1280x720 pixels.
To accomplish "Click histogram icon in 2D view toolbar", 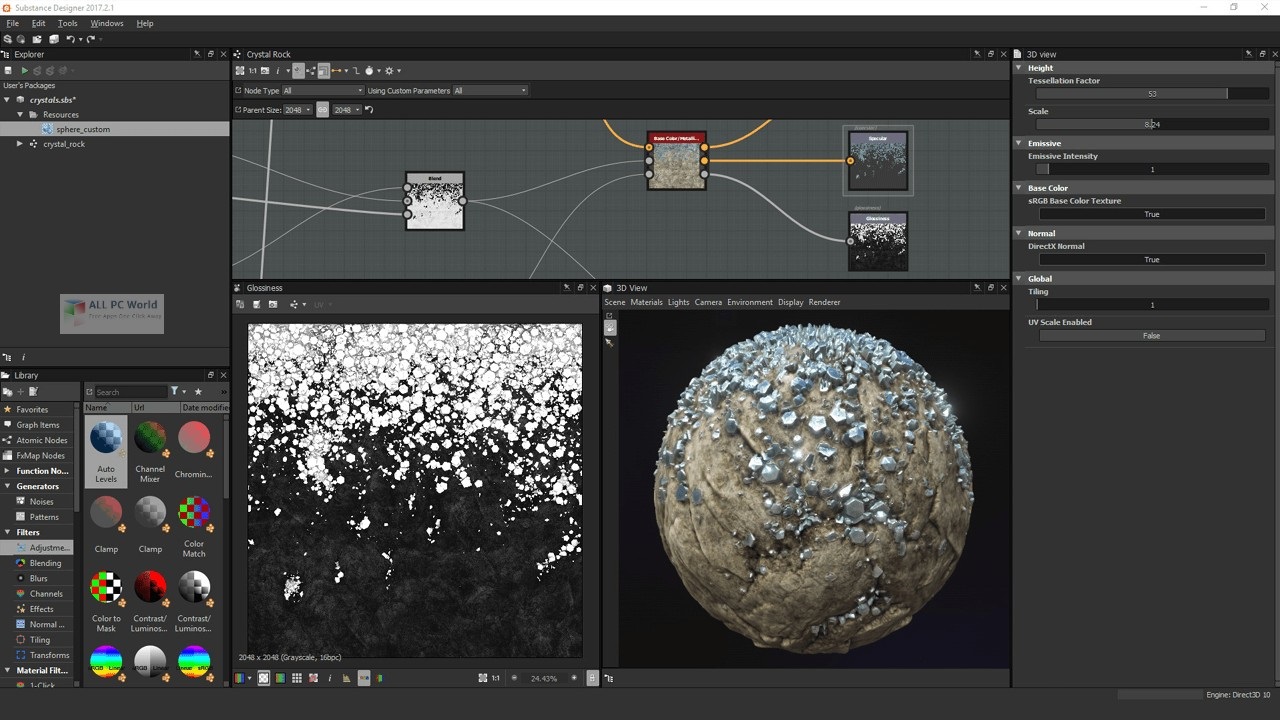I will [x=346, y=678].
